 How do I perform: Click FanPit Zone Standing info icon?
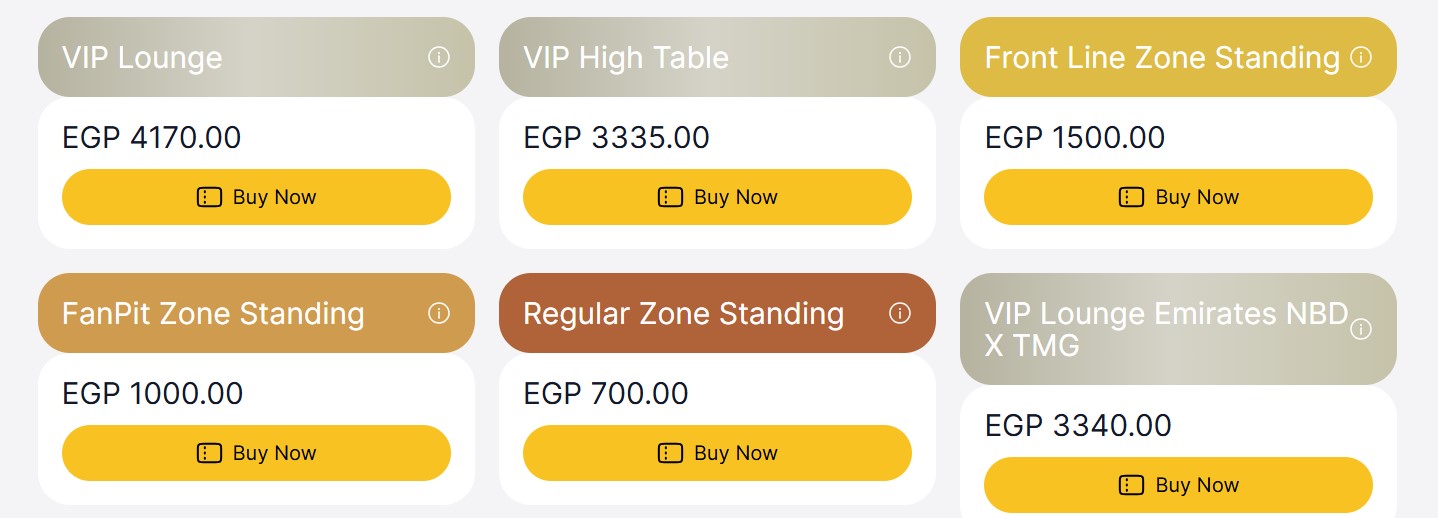(x=438, y=313)
